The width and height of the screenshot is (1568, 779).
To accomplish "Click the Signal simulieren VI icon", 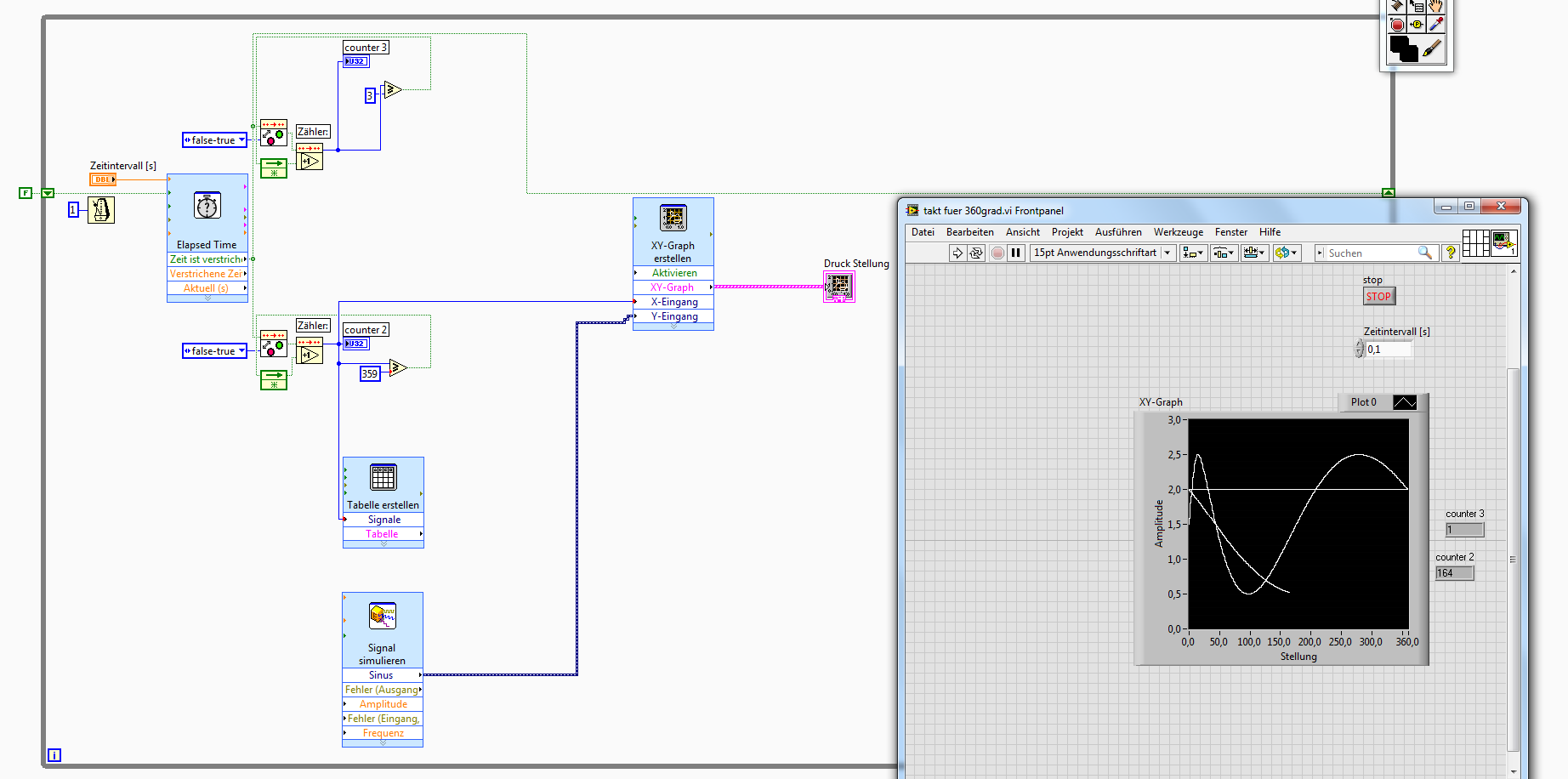I will pos(383,616).
